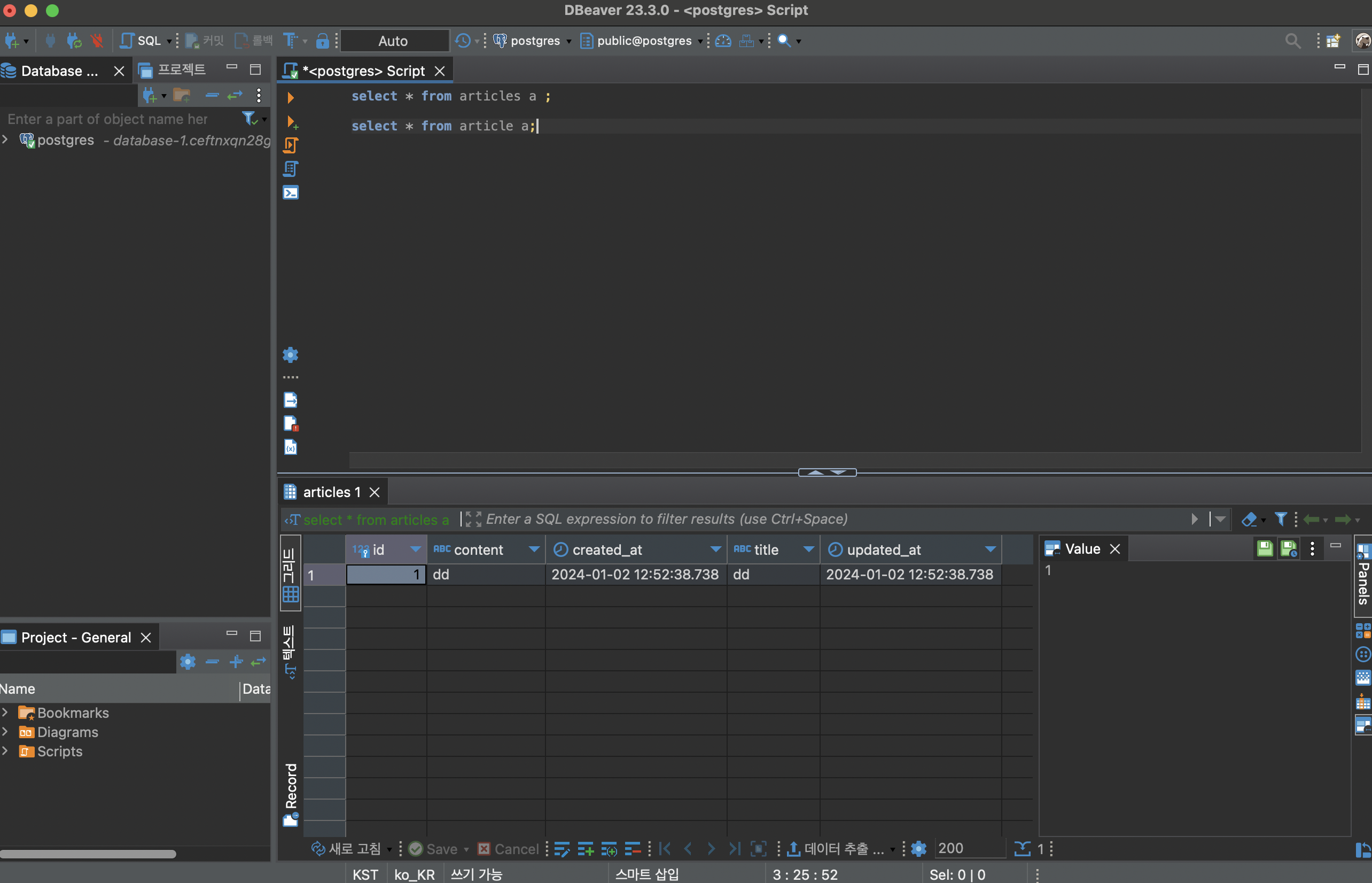Viewport: 1372px width, 883px height.
Task: Open the explain execution plan icon
Action: 291,168
